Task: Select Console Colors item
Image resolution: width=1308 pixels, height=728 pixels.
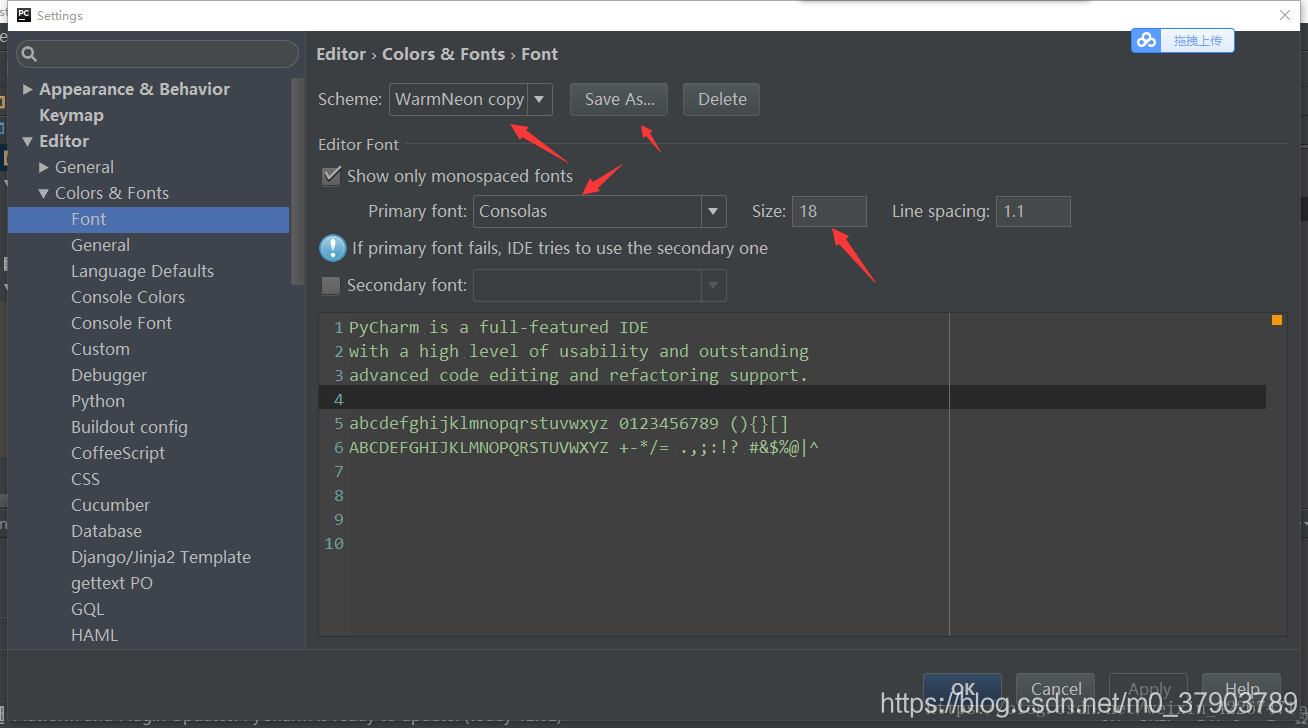Action: (x=128, y=297)
